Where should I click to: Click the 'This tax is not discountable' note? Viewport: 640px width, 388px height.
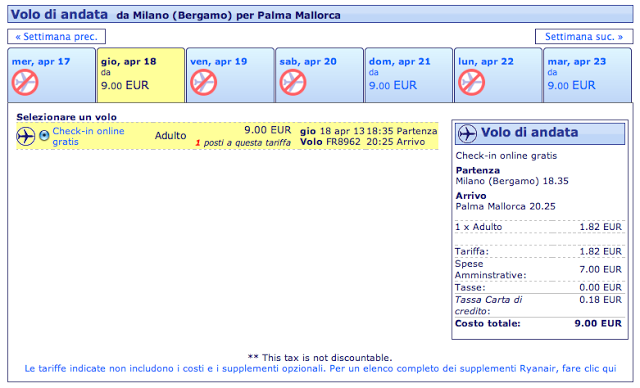(x=320, y=358)
